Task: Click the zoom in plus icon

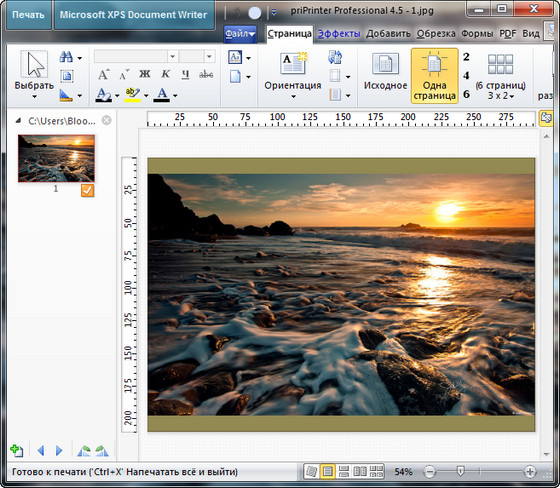Action: (x=530, y=472)
